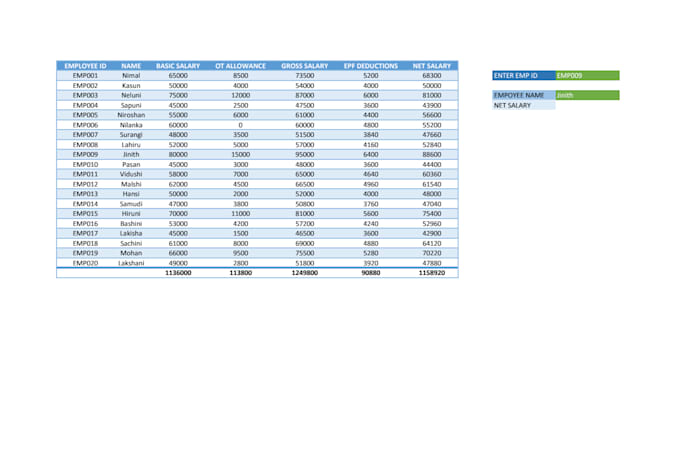
Task: Select the EPF DEDUCTIONS column header
Action: pyautogui.click(x=371, y=66)
